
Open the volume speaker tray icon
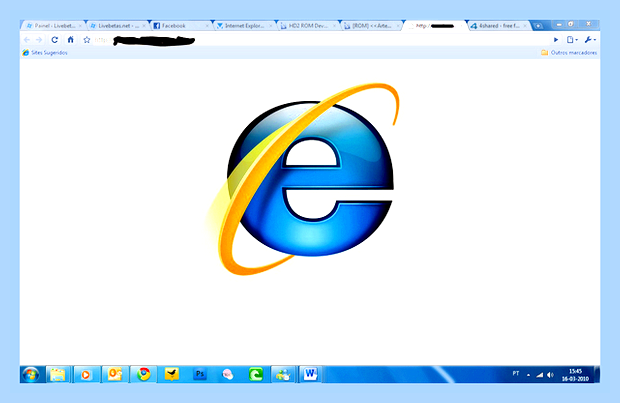point(550,375)
